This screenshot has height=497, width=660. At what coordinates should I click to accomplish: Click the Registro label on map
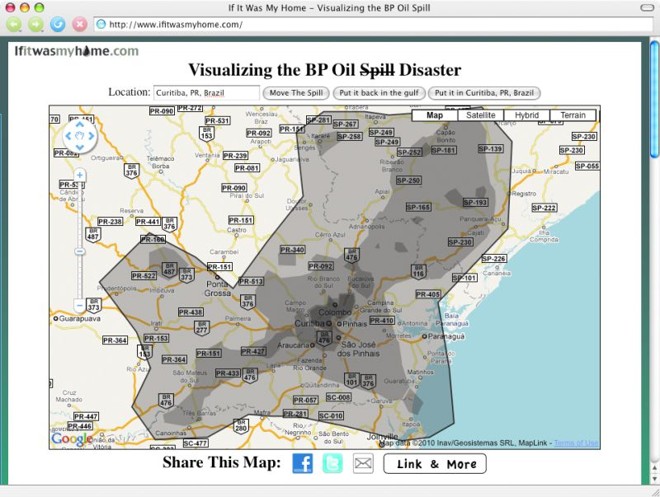pos(524,194)
